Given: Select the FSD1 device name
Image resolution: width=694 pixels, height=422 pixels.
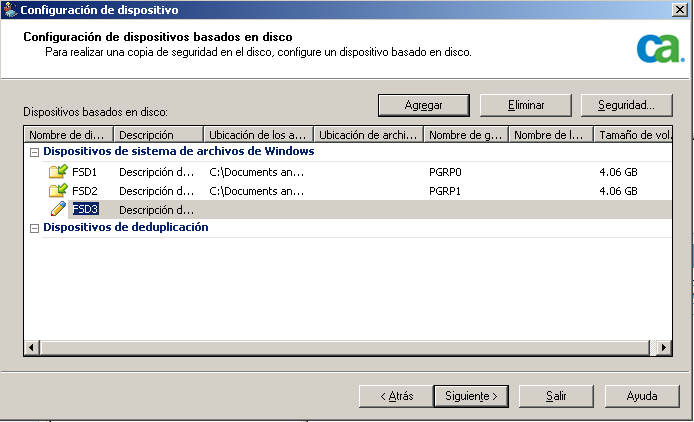Looking at the screenshot, I should coord(84,172).
